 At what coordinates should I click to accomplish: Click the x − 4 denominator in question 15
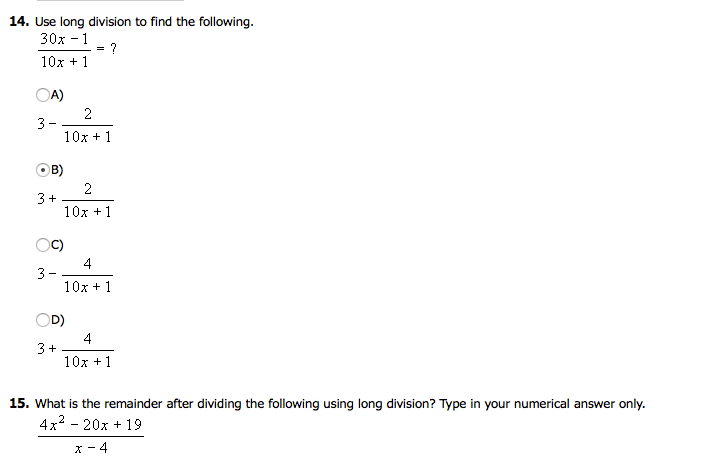(91, 448)
